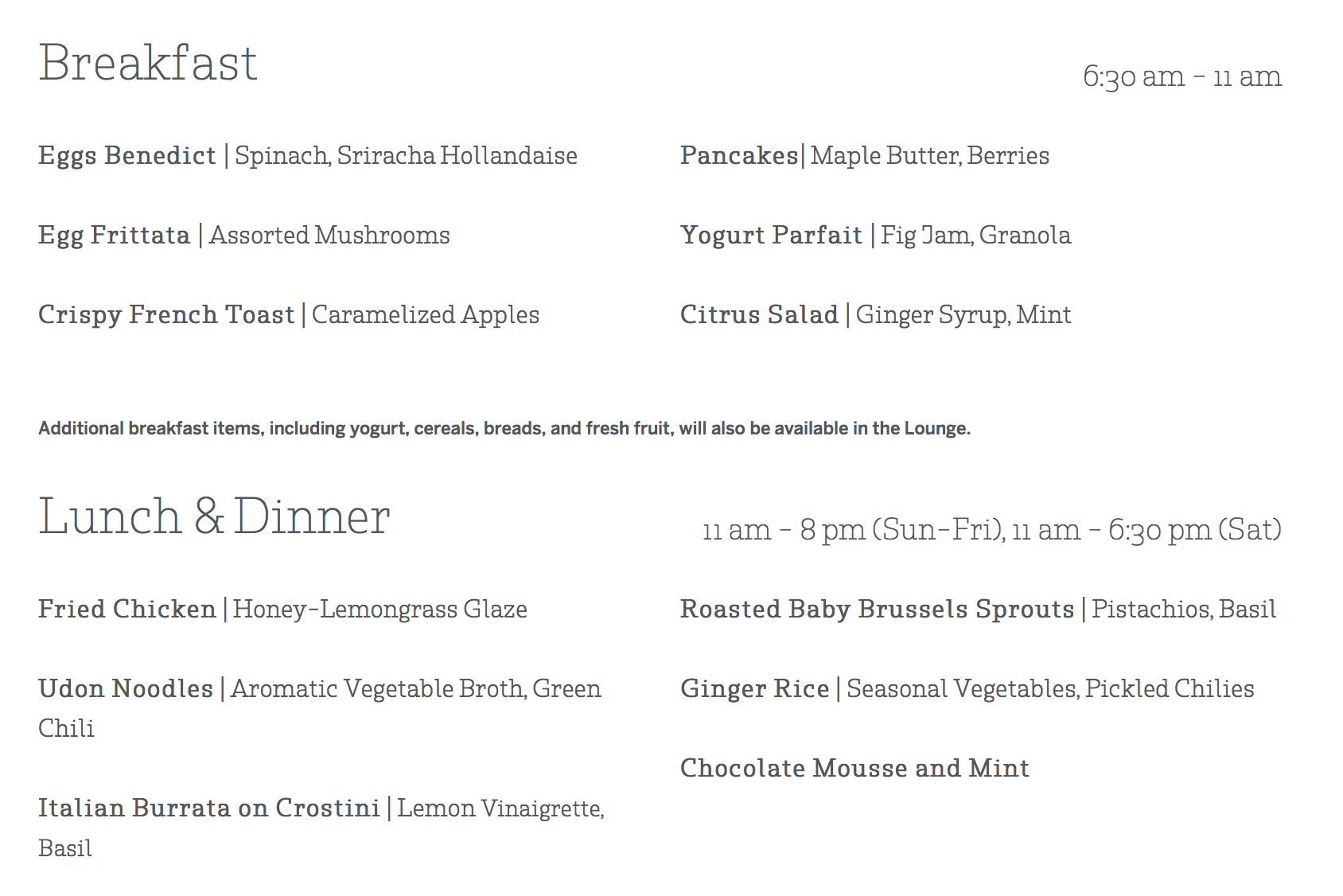Click the additional breakfast items note

tap(504, 429)
